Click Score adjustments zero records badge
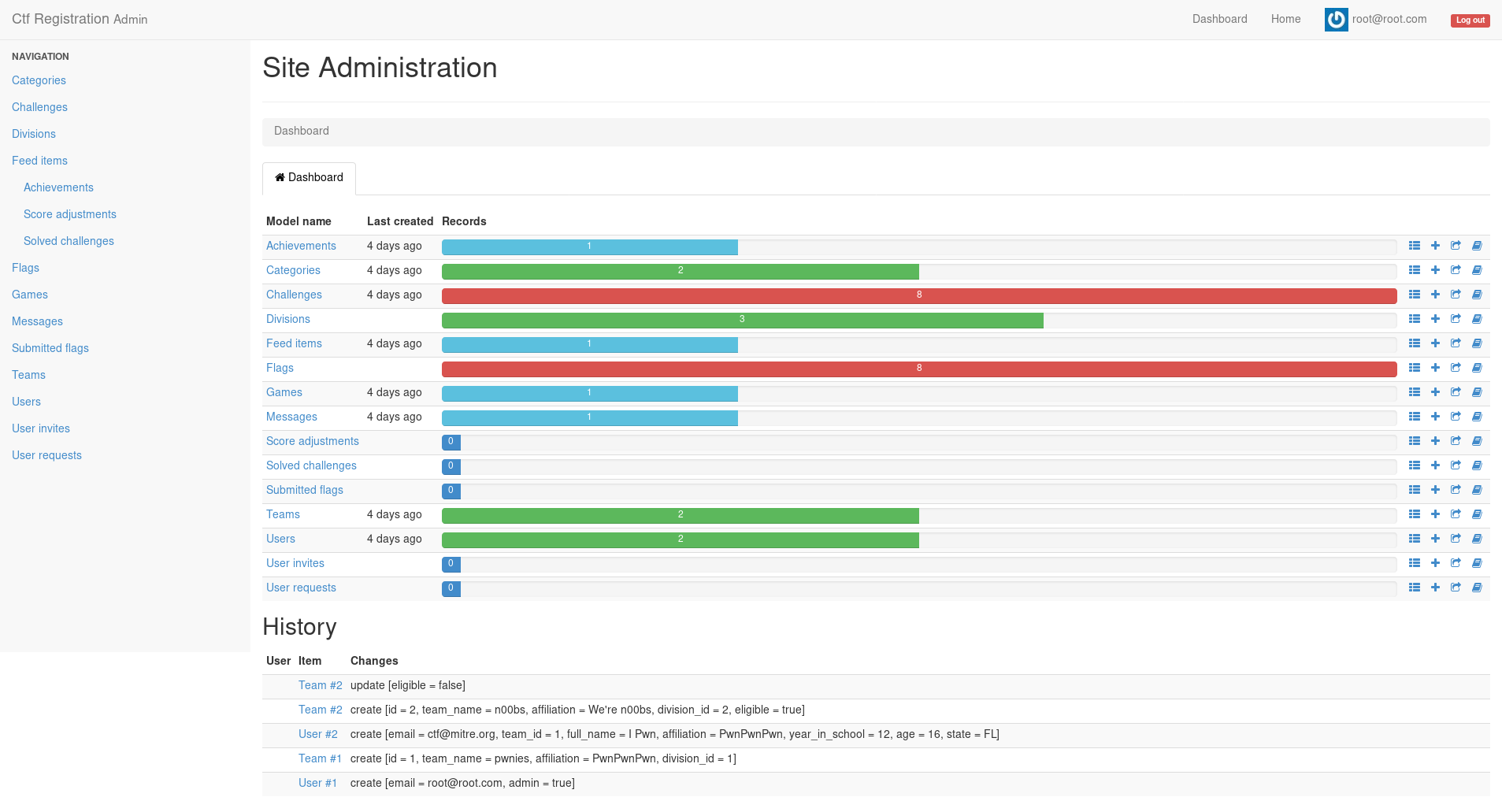The image size is (1502, 812). point(451,442)
